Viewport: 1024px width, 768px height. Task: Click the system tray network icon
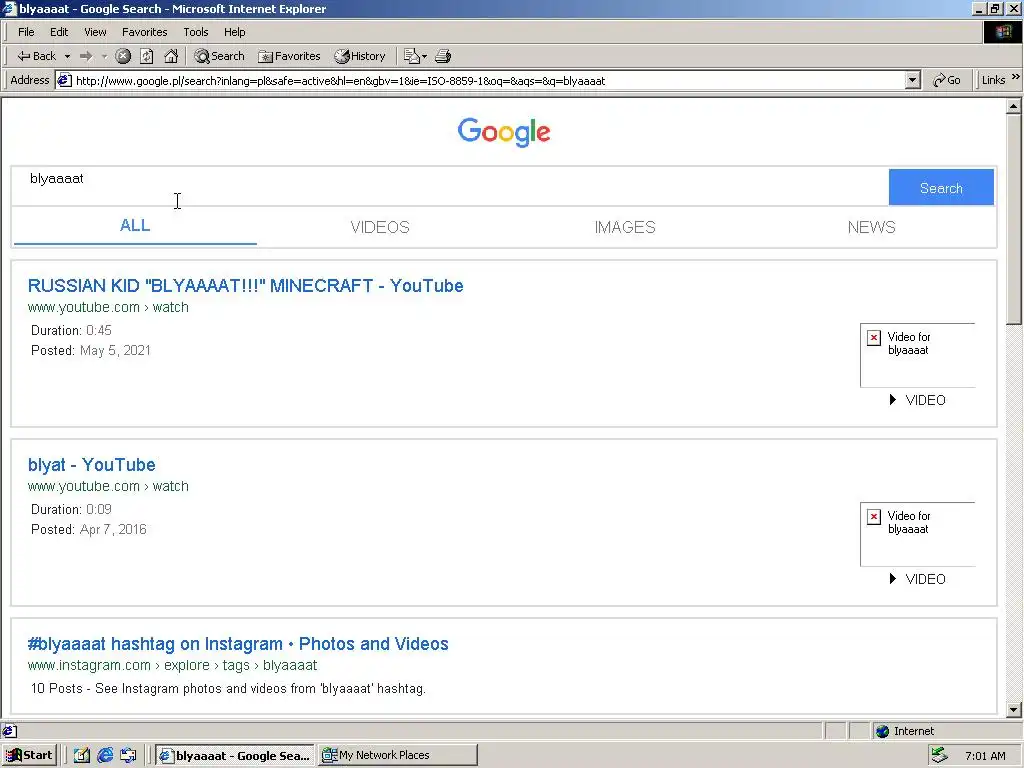coord(940,755)
